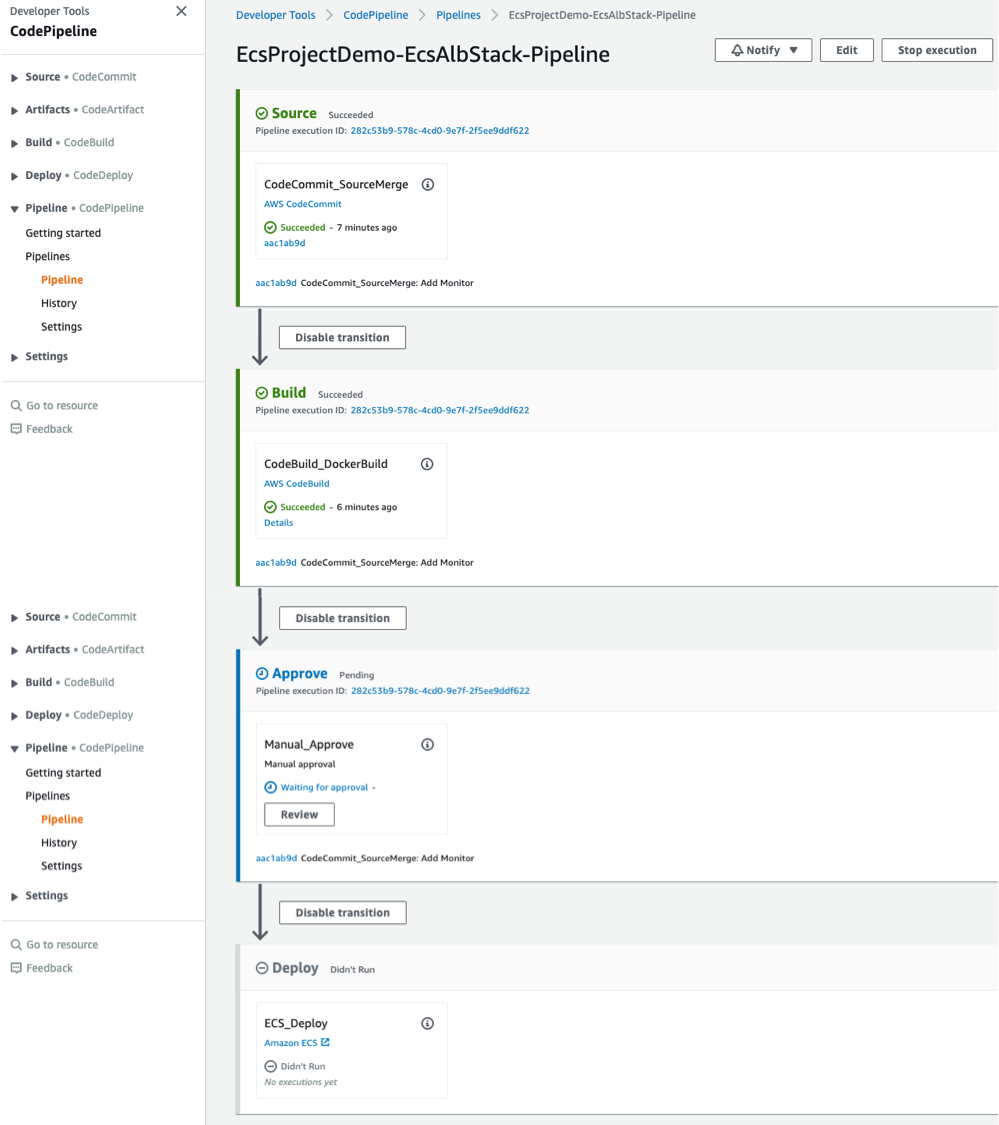999x1125 pixels.
Task: Open the Notify dropdown menu
Action: click(x=763, y=50)
